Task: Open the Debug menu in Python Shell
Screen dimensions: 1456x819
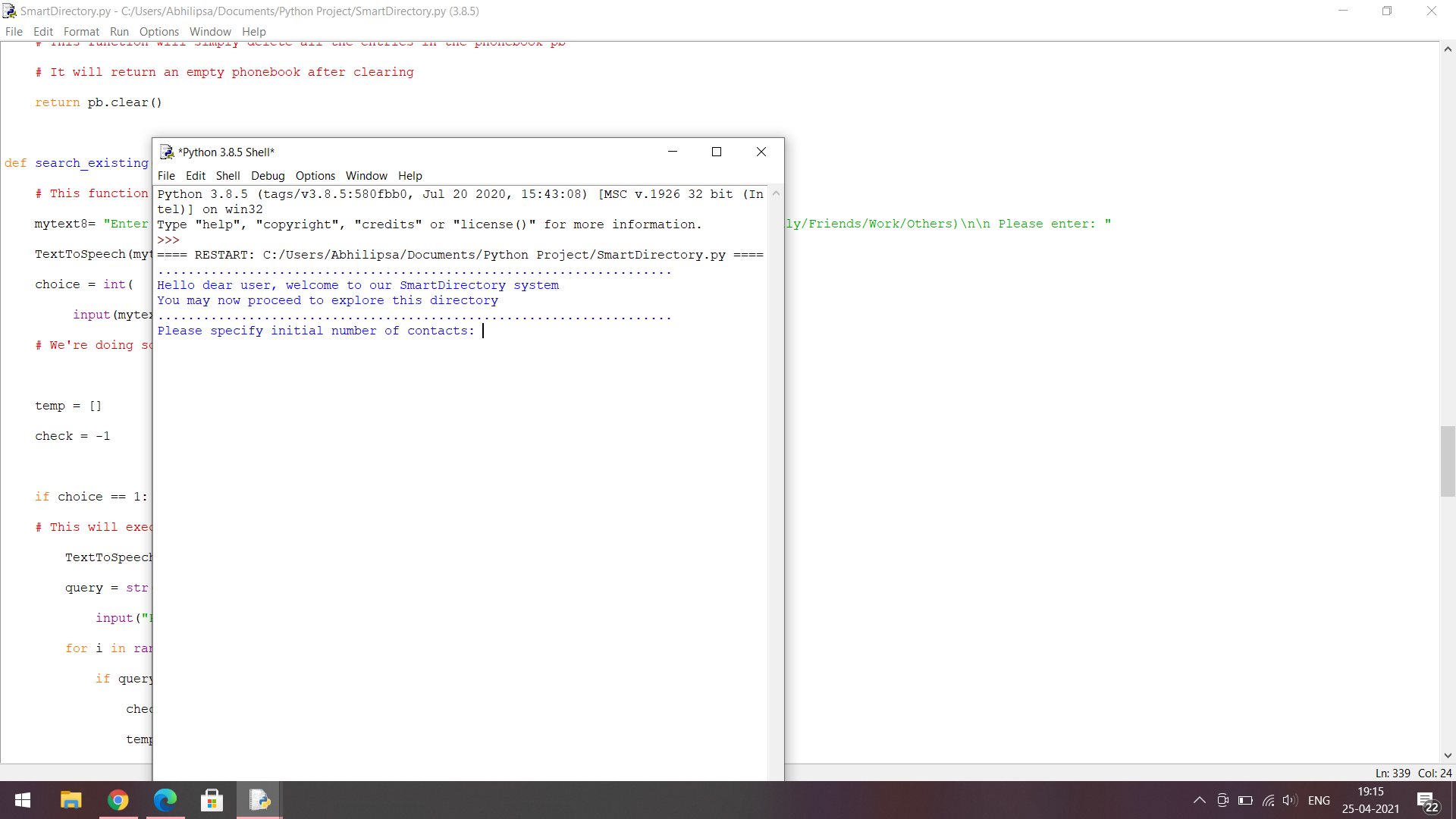Action: tap(268, 176)
